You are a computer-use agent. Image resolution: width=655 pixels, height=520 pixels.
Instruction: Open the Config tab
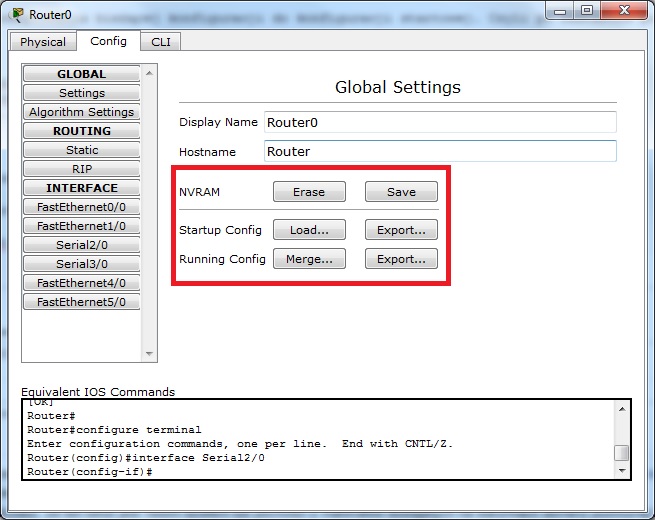[x=108, y=41]
